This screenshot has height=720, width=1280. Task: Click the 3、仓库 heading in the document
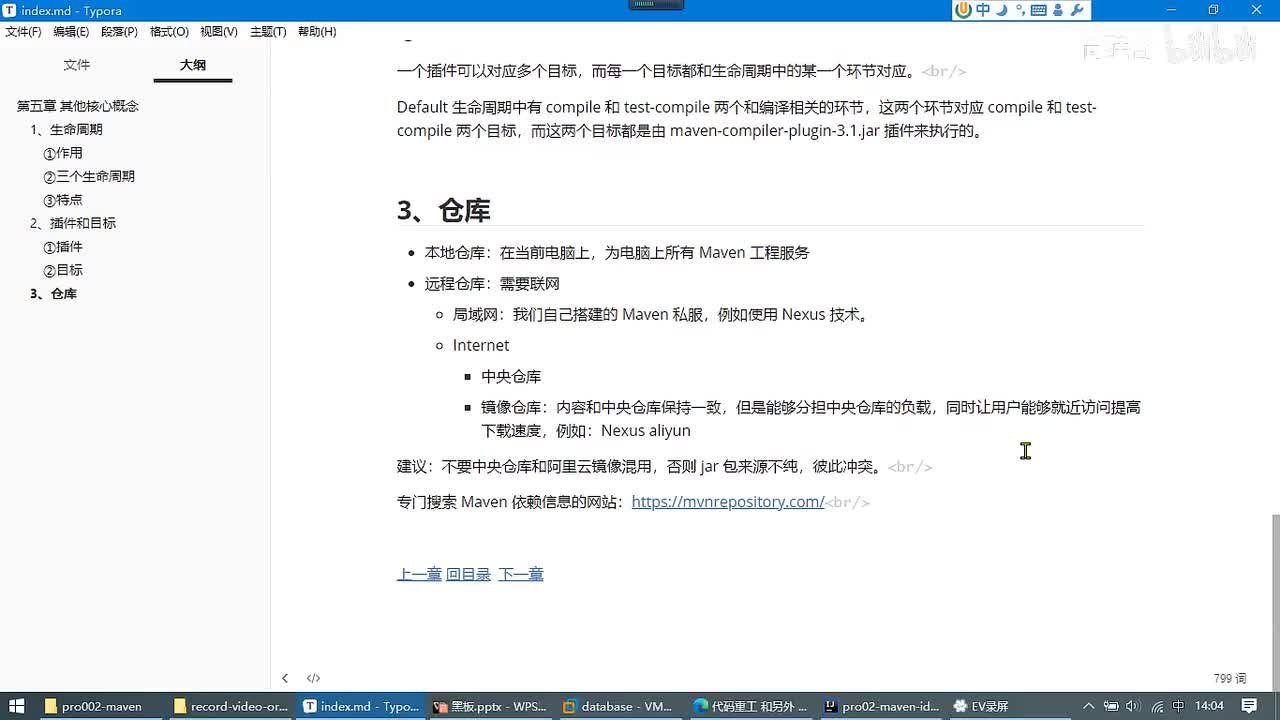[x=443, y=210]
